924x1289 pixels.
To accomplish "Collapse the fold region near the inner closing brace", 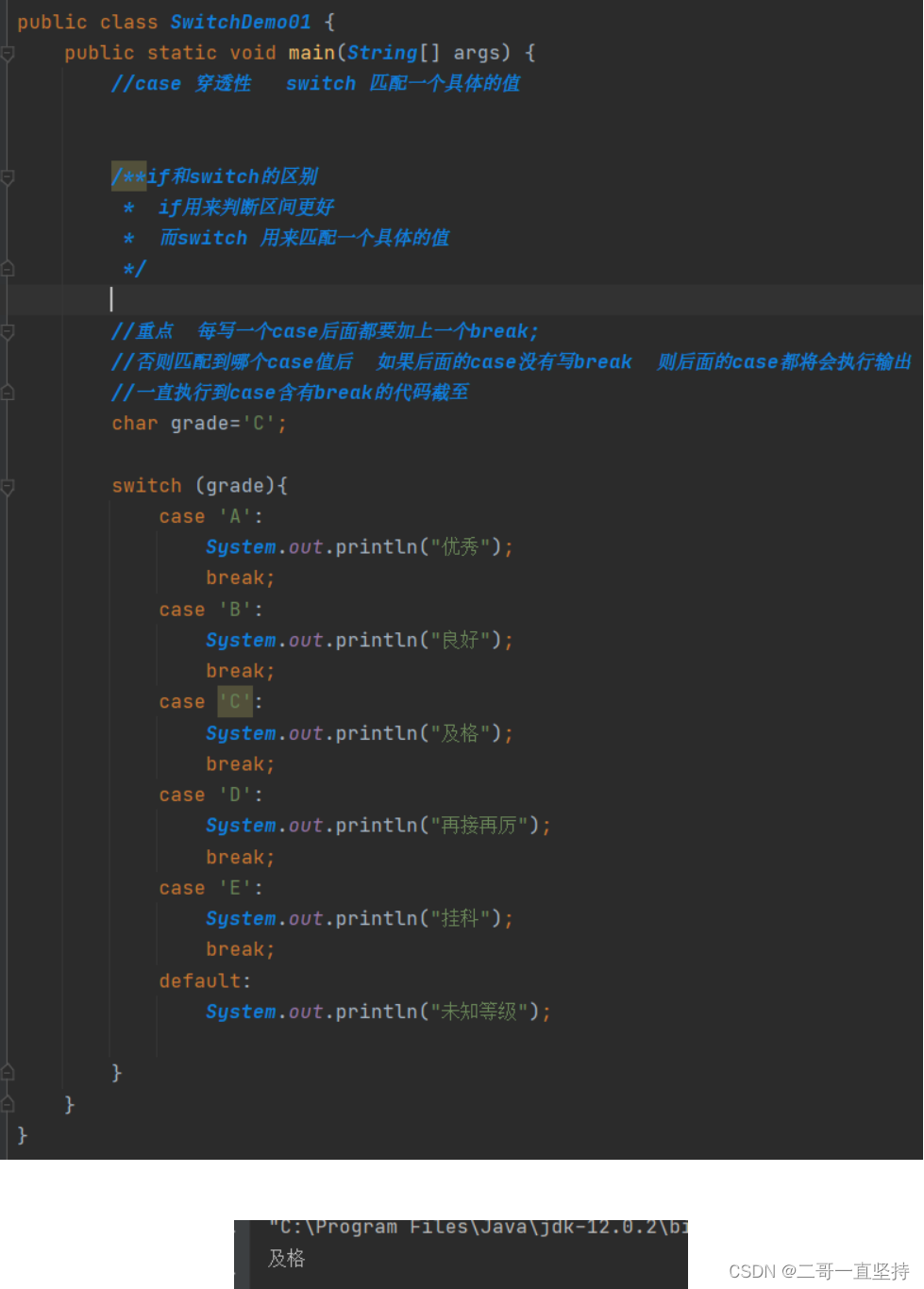I will point(9,1071).
